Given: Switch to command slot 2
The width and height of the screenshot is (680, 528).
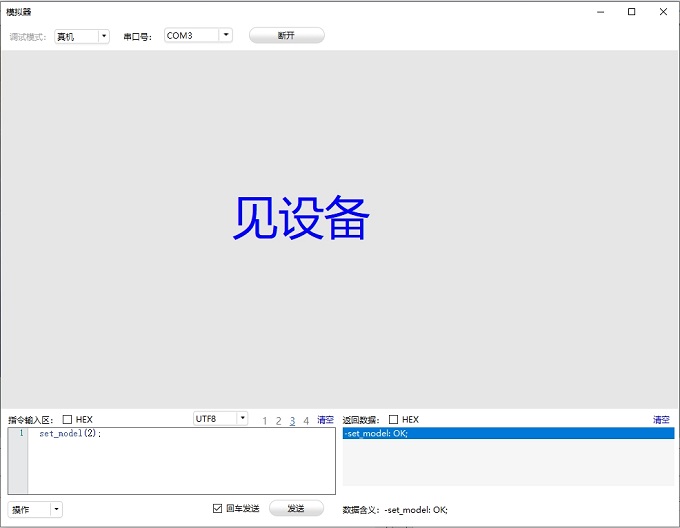Looking at the screenshot, I should point(278,420).
